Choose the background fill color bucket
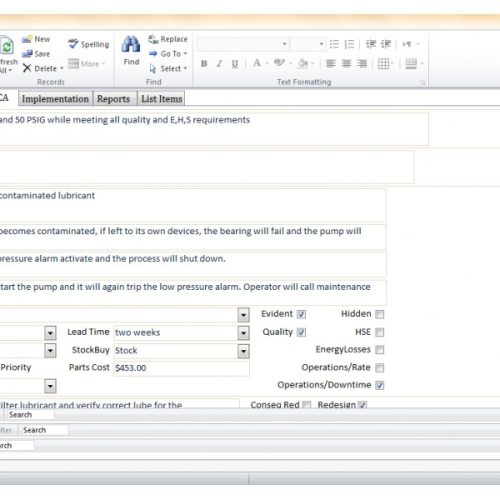The height and width of the screenshot is (500, 500). coord(303,63)
